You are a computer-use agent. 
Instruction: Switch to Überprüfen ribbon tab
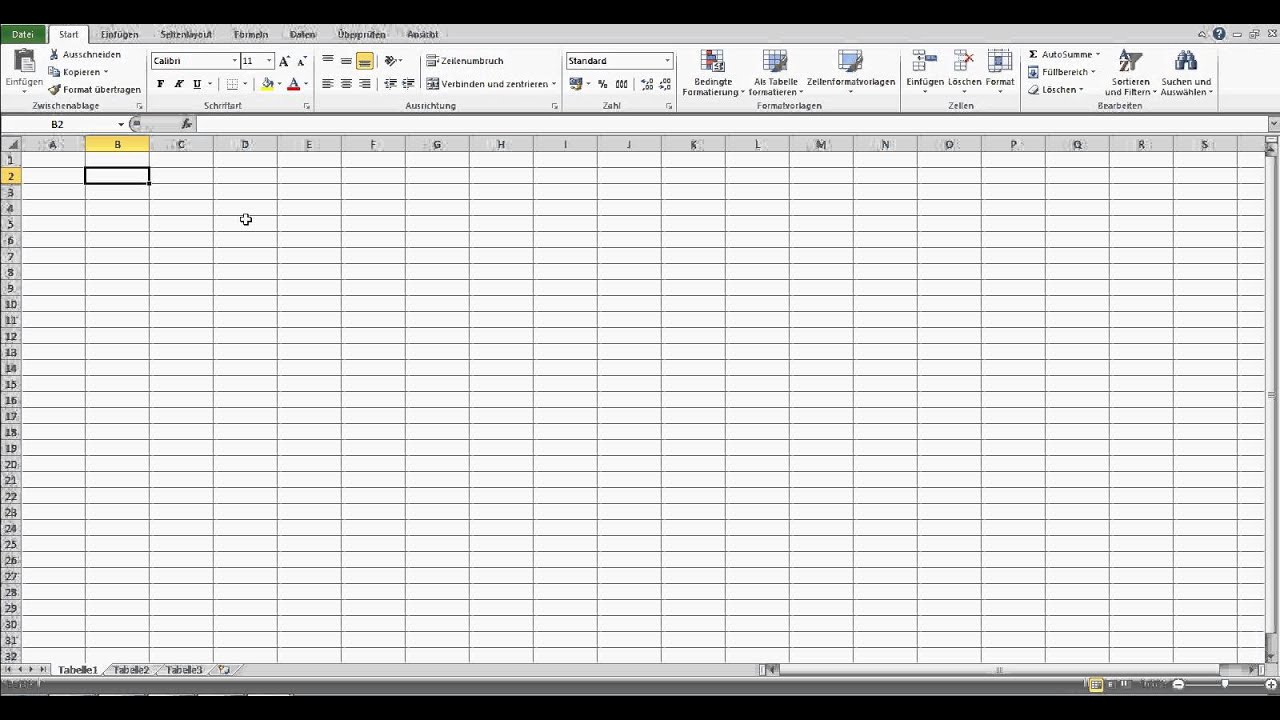(362, 34)
